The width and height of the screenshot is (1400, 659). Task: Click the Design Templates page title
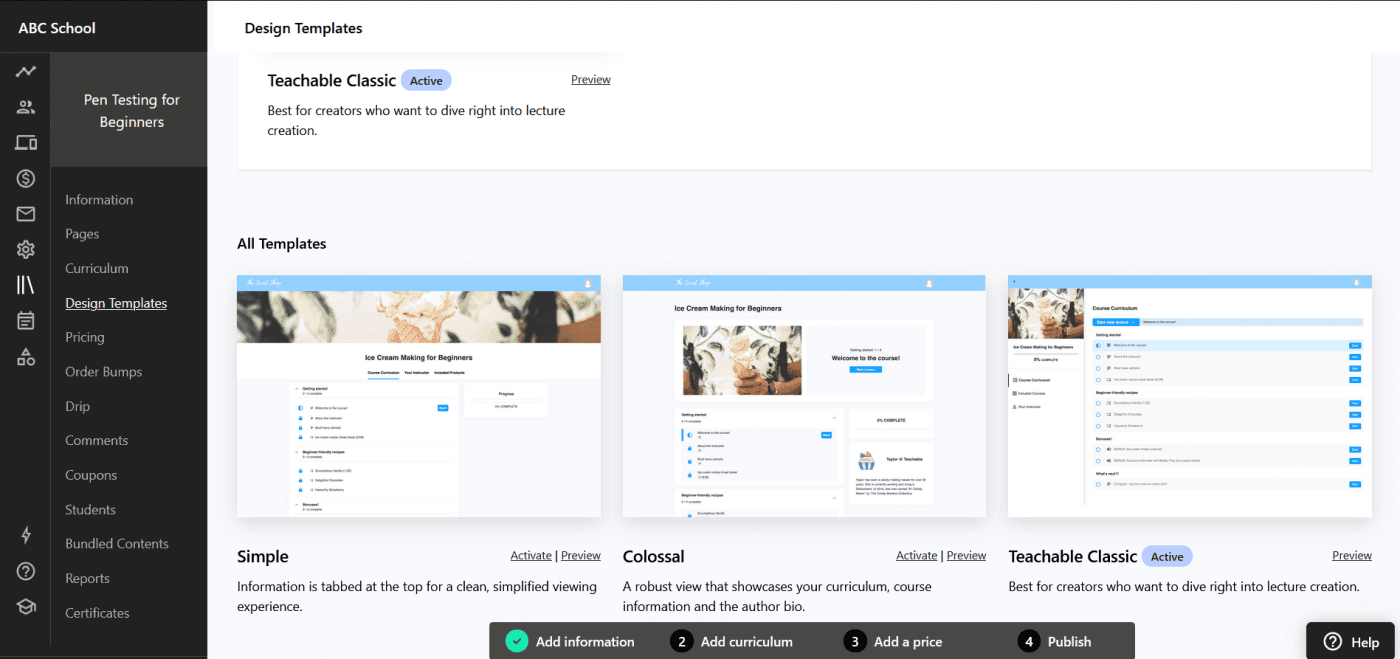pos(303,28)
